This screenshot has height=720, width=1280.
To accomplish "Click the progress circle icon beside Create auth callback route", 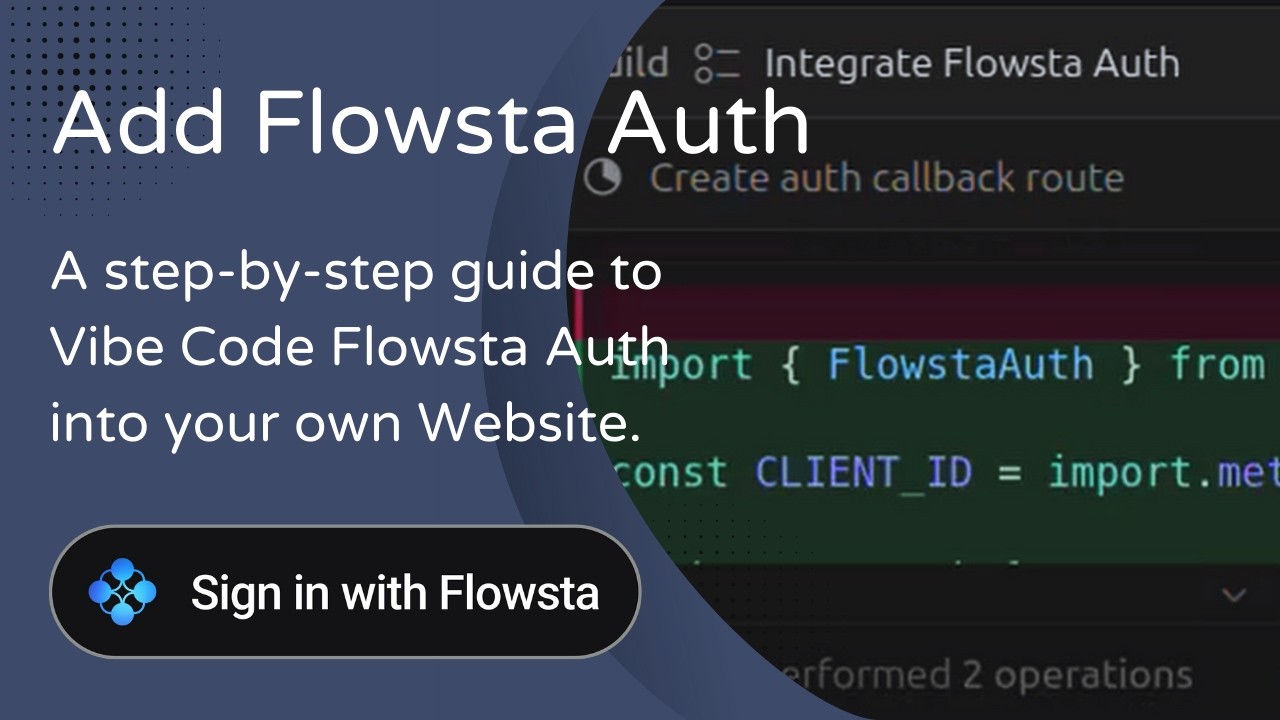I will 602,178.
